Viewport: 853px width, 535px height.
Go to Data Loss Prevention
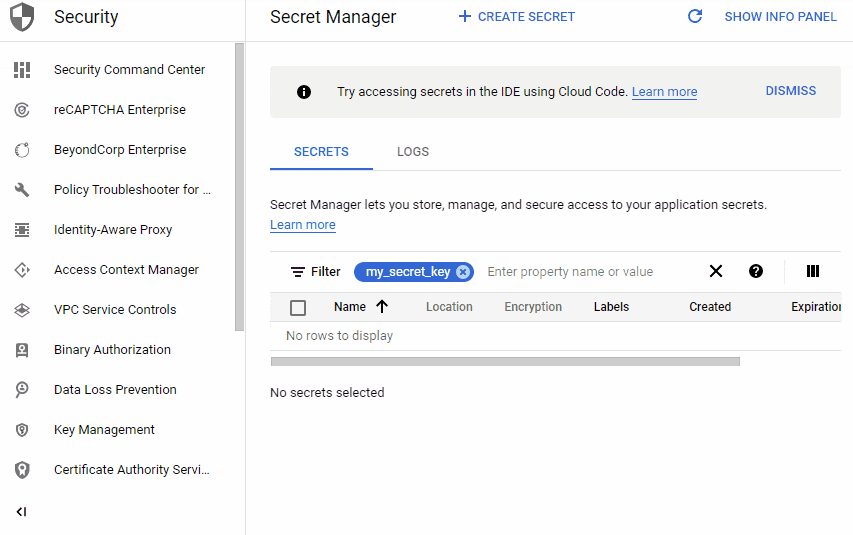click(115, 390)
